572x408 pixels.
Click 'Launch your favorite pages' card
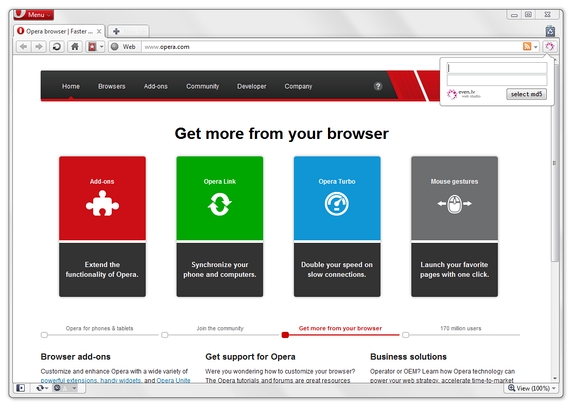(455, 270)
